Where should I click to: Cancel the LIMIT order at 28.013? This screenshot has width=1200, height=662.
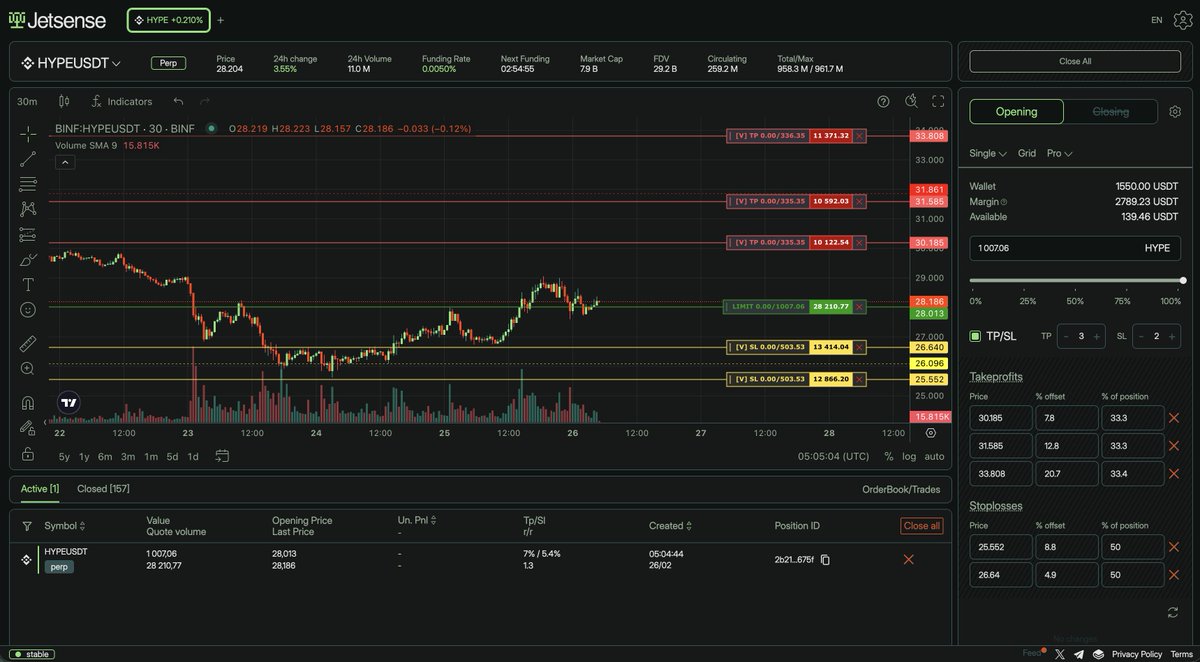pos(859,307)
